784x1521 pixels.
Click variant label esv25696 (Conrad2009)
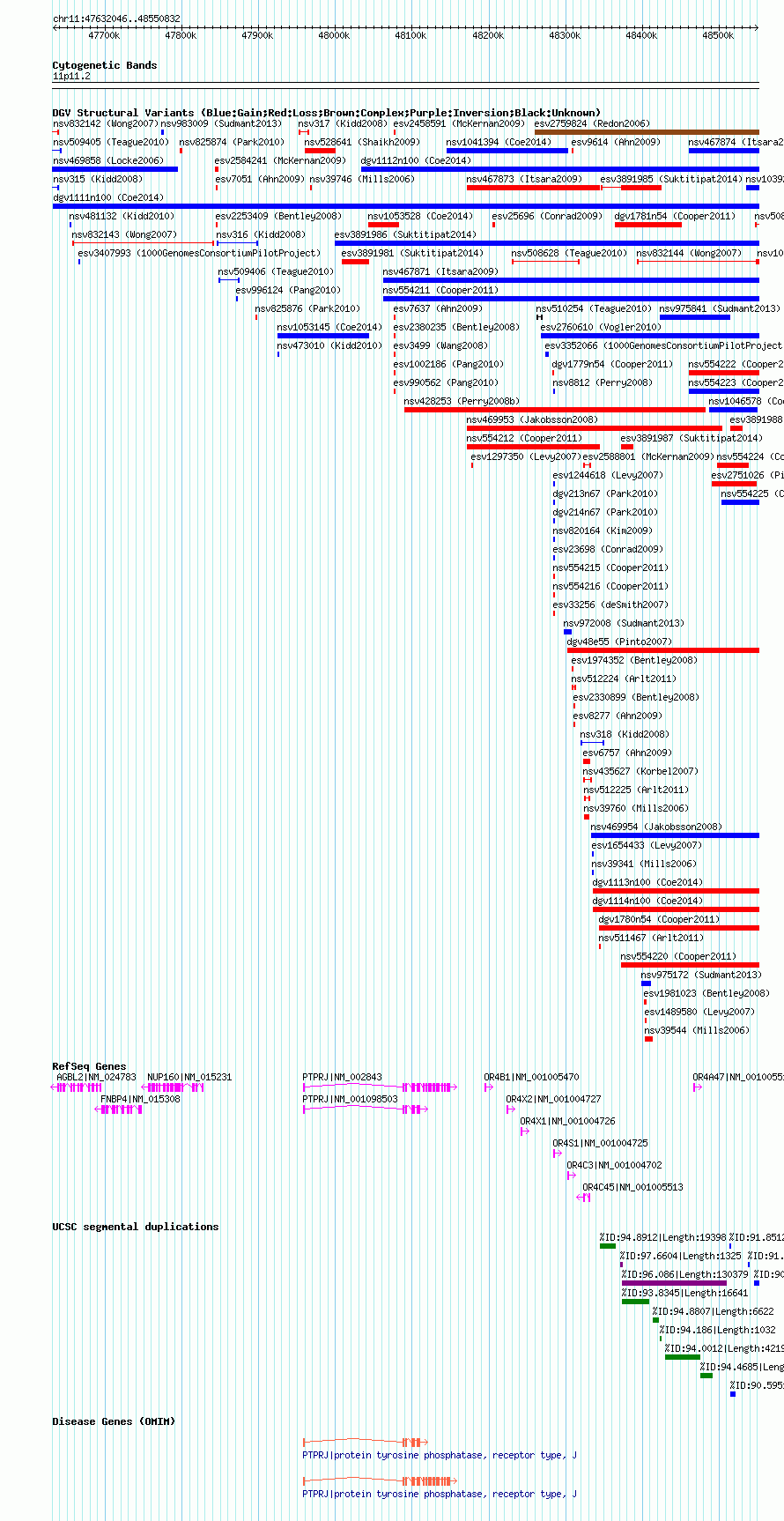(547, 217)
